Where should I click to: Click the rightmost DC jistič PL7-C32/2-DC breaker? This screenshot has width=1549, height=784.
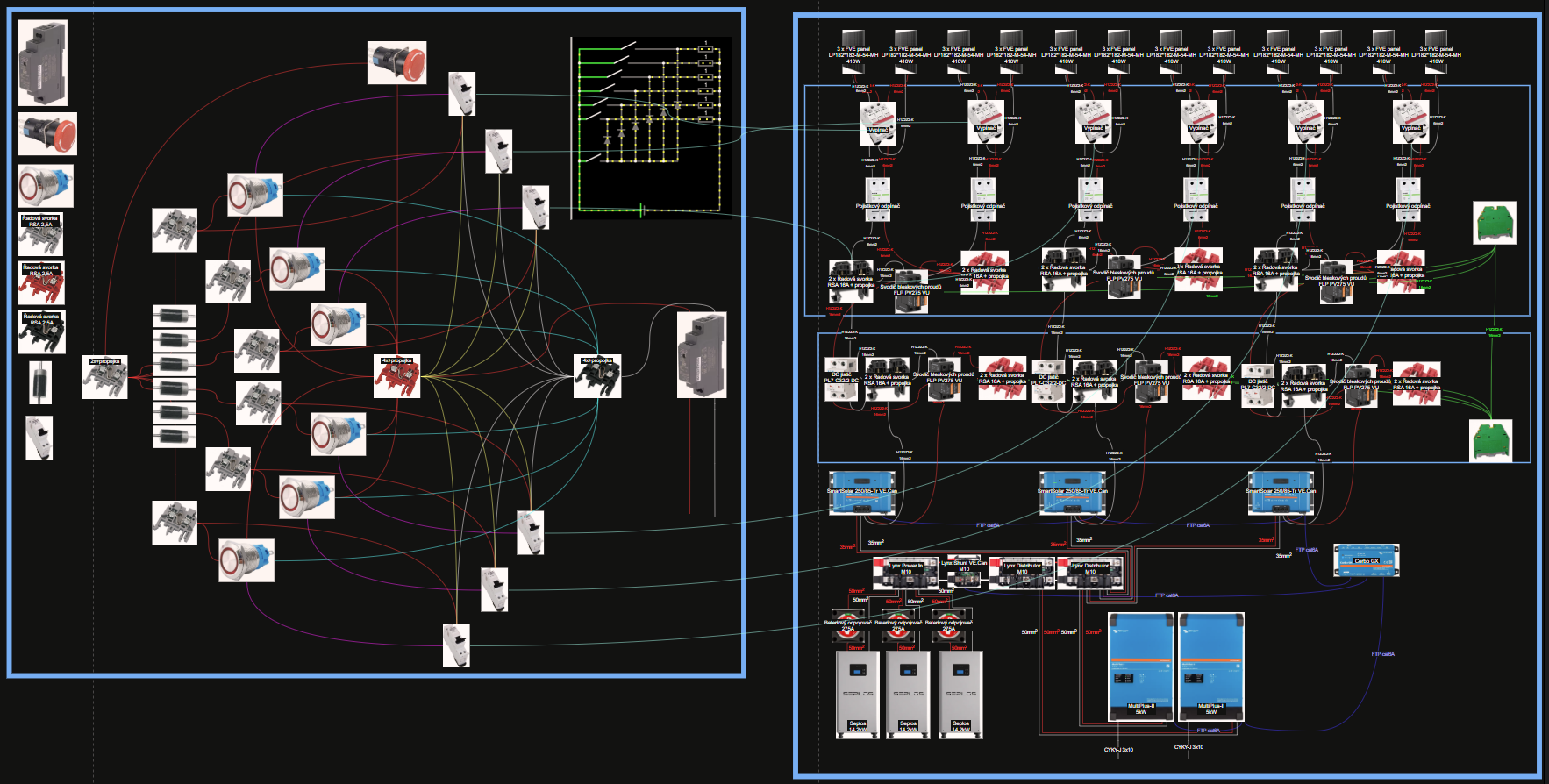pyautogui.click(x=1258, y=386)
